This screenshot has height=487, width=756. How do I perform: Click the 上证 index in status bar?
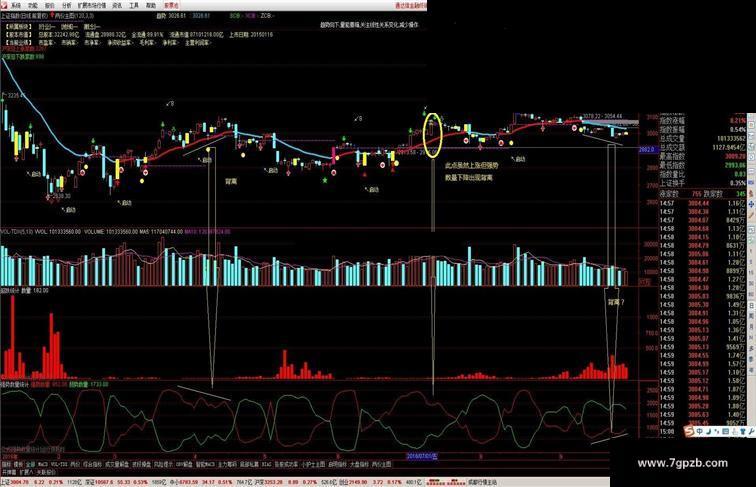click(5, 482)
